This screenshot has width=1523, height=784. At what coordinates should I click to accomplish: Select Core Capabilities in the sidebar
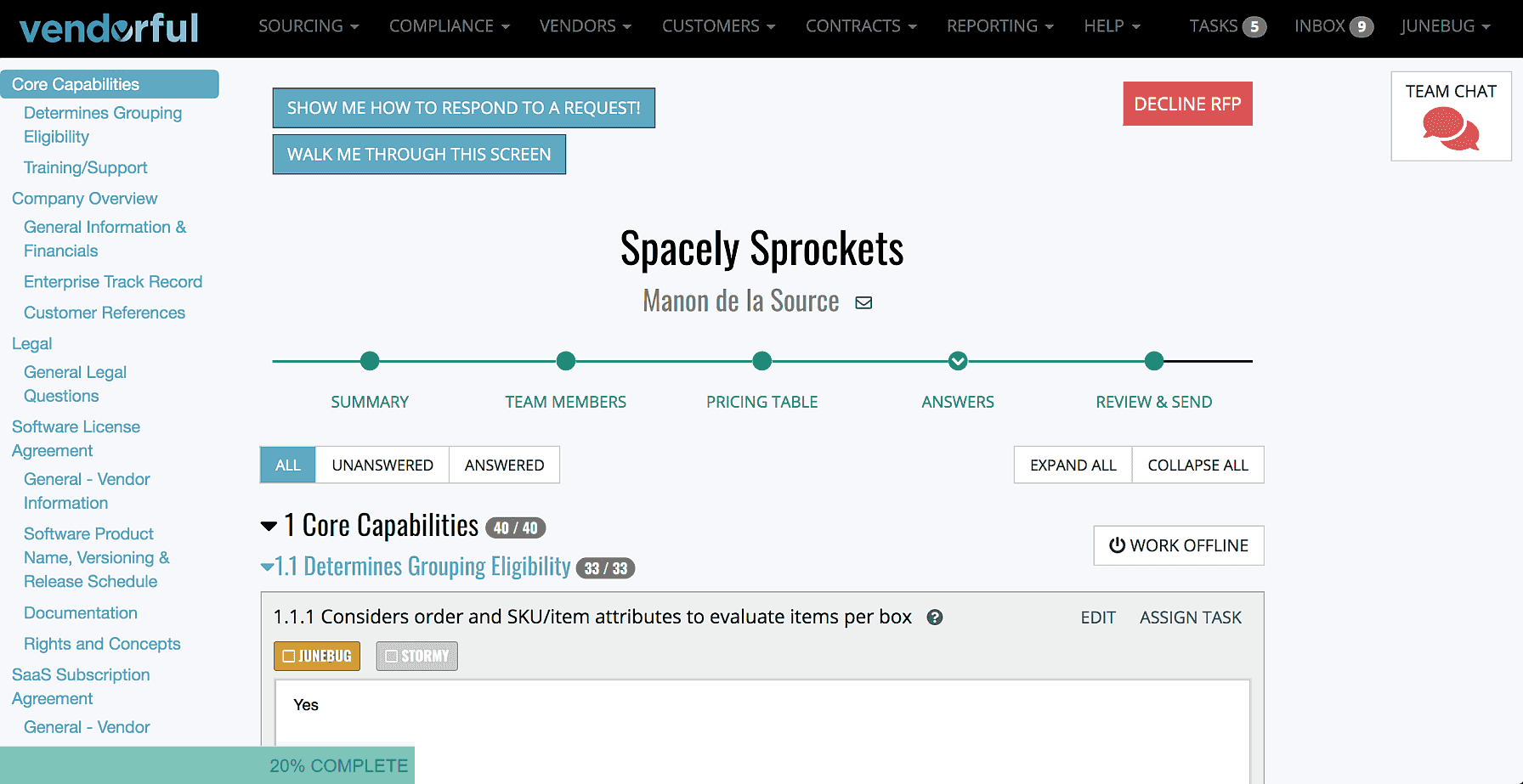click(110, 84)
